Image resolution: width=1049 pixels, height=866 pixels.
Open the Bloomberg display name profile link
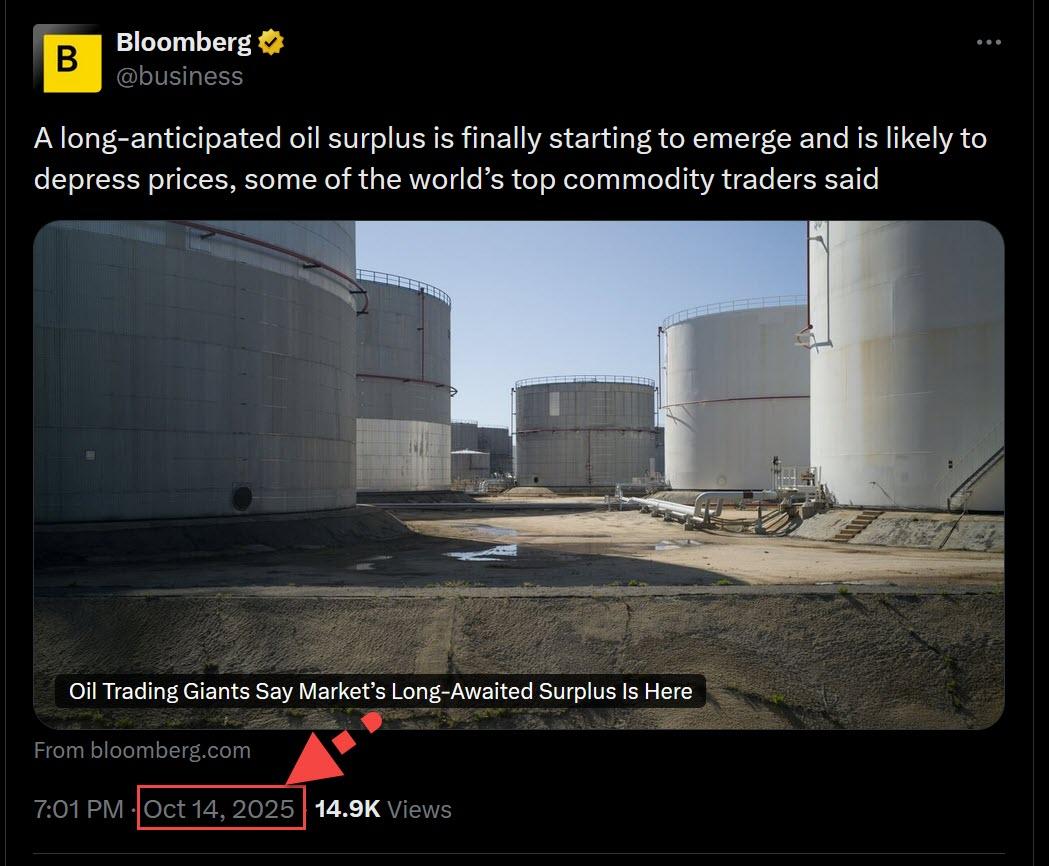(184, 41)
